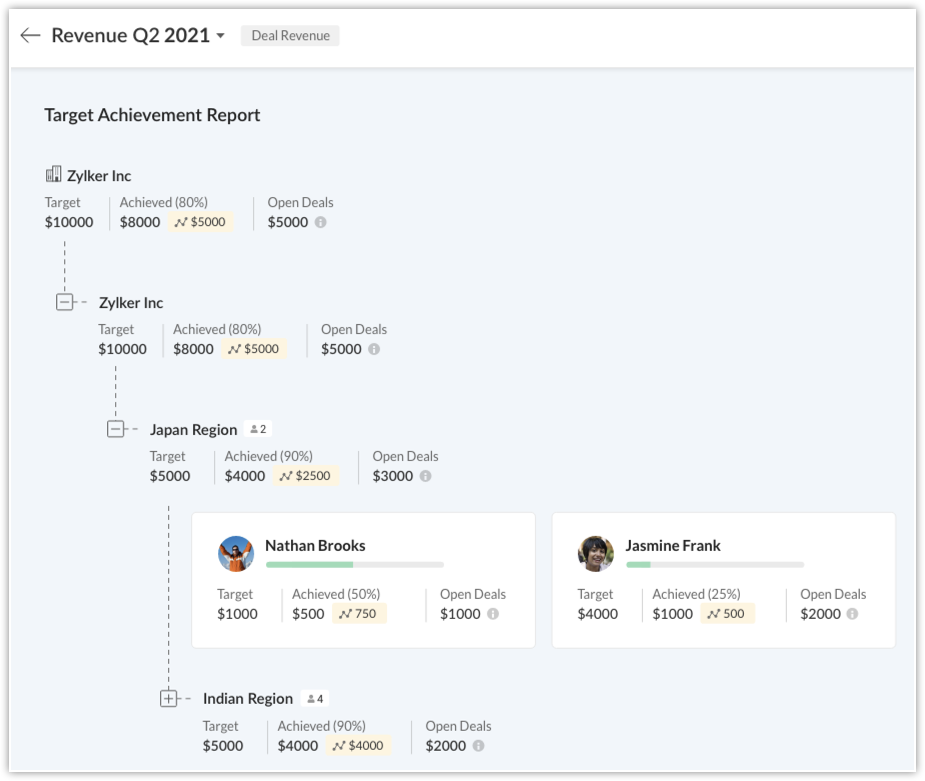Click info icon beside top Zylker Inc open deals
Image resolution: width=925 pixels, height=781 pixels.
tap(321, 222)
